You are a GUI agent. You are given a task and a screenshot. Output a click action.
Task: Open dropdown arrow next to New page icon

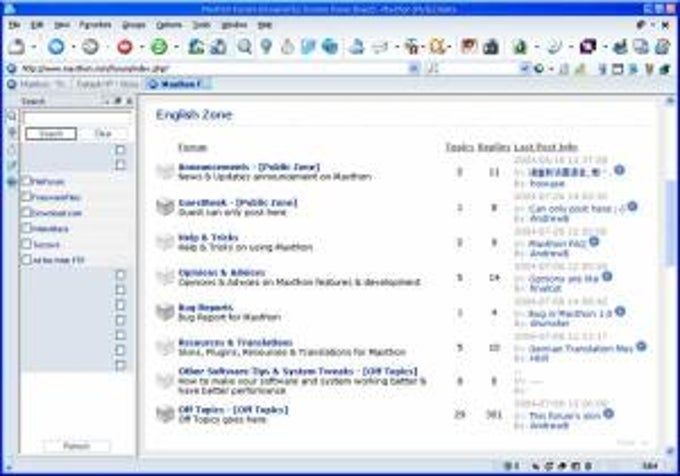(x=33, y=47)
